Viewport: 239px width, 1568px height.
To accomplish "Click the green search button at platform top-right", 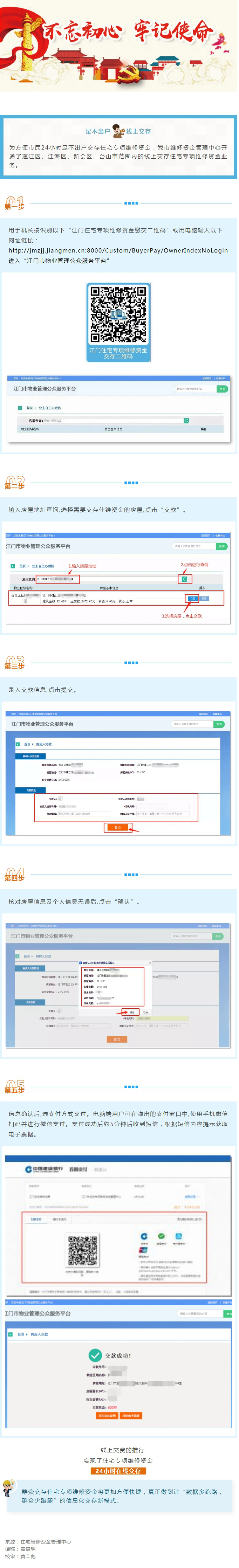I will click(x=221, y=388).
